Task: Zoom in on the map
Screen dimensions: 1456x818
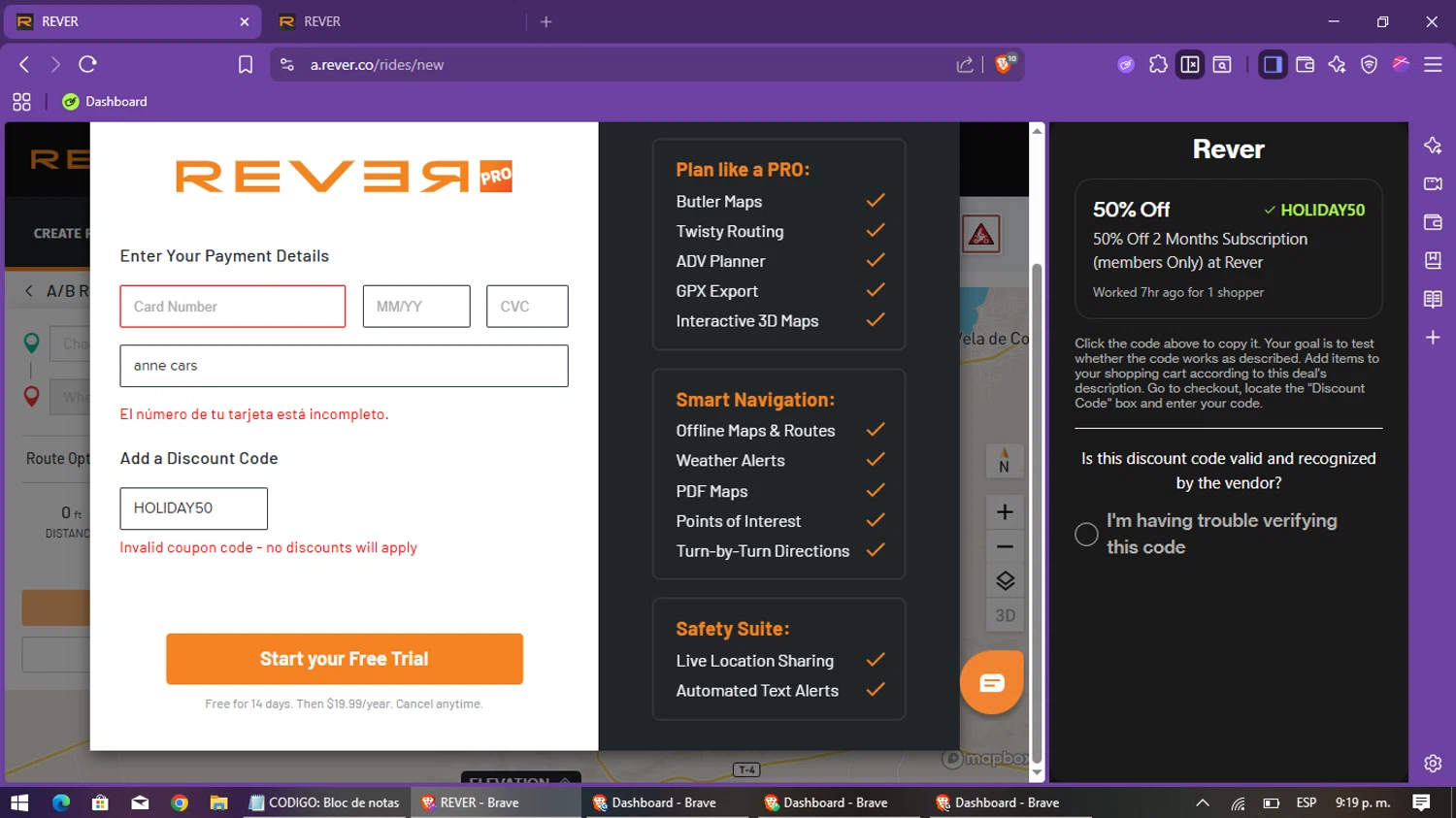Action: coord(1005,511)
